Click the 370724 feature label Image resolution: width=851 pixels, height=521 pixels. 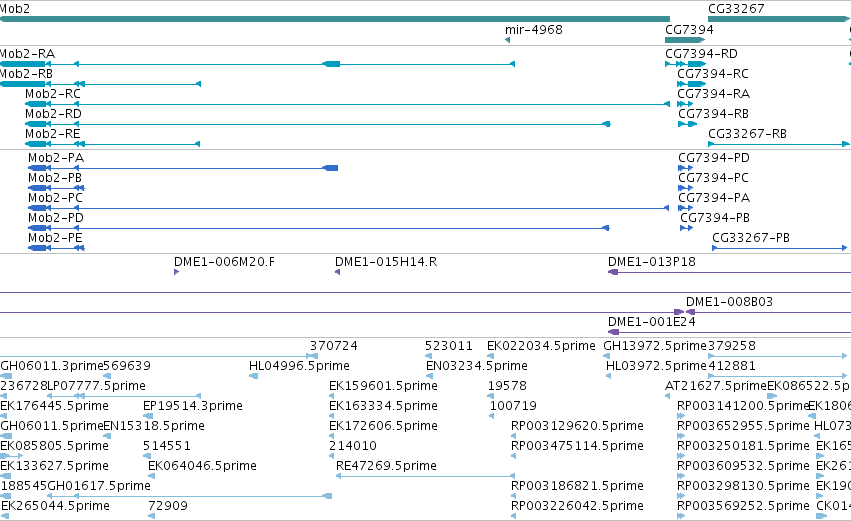coord(334,346)
